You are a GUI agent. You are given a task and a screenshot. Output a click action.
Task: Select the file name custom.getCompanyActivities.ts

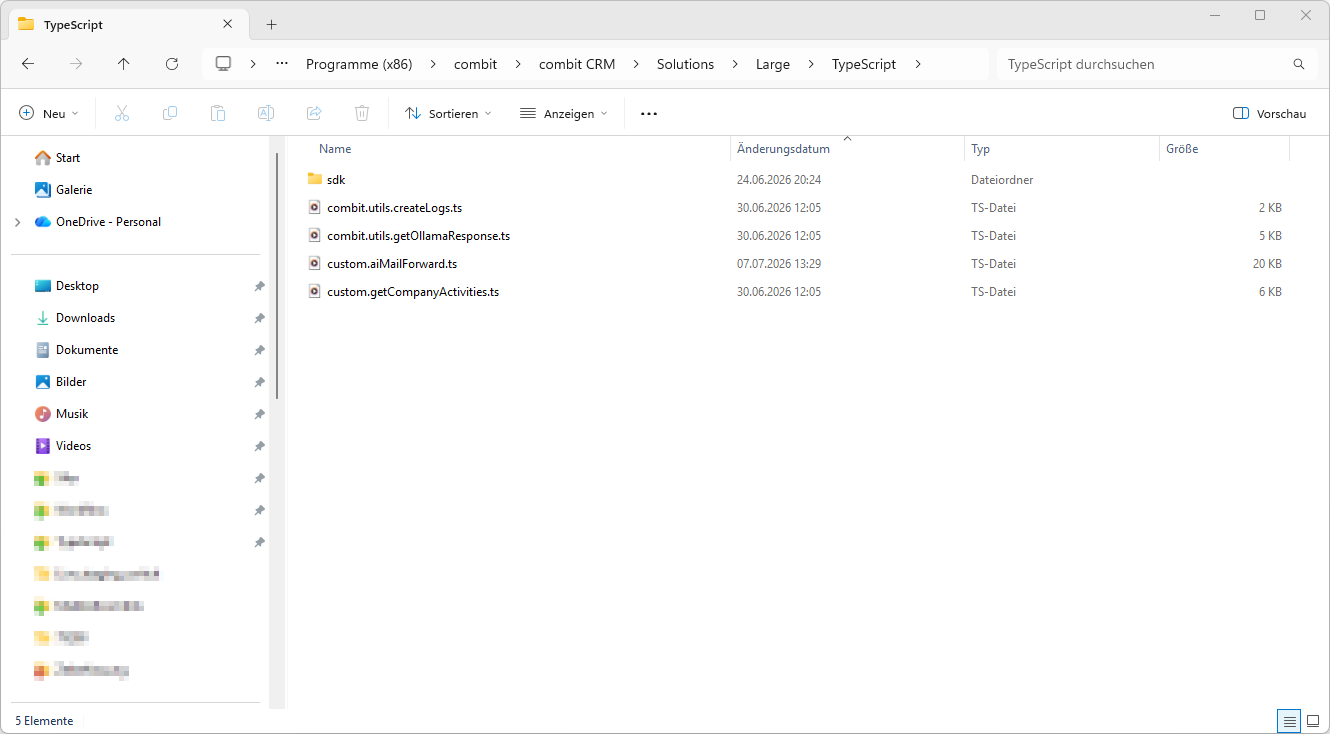point(413,292)
